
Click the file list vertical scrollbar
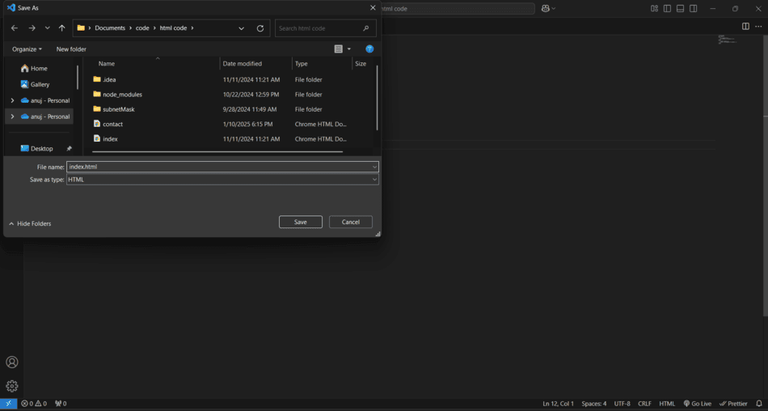pos(377,98)
